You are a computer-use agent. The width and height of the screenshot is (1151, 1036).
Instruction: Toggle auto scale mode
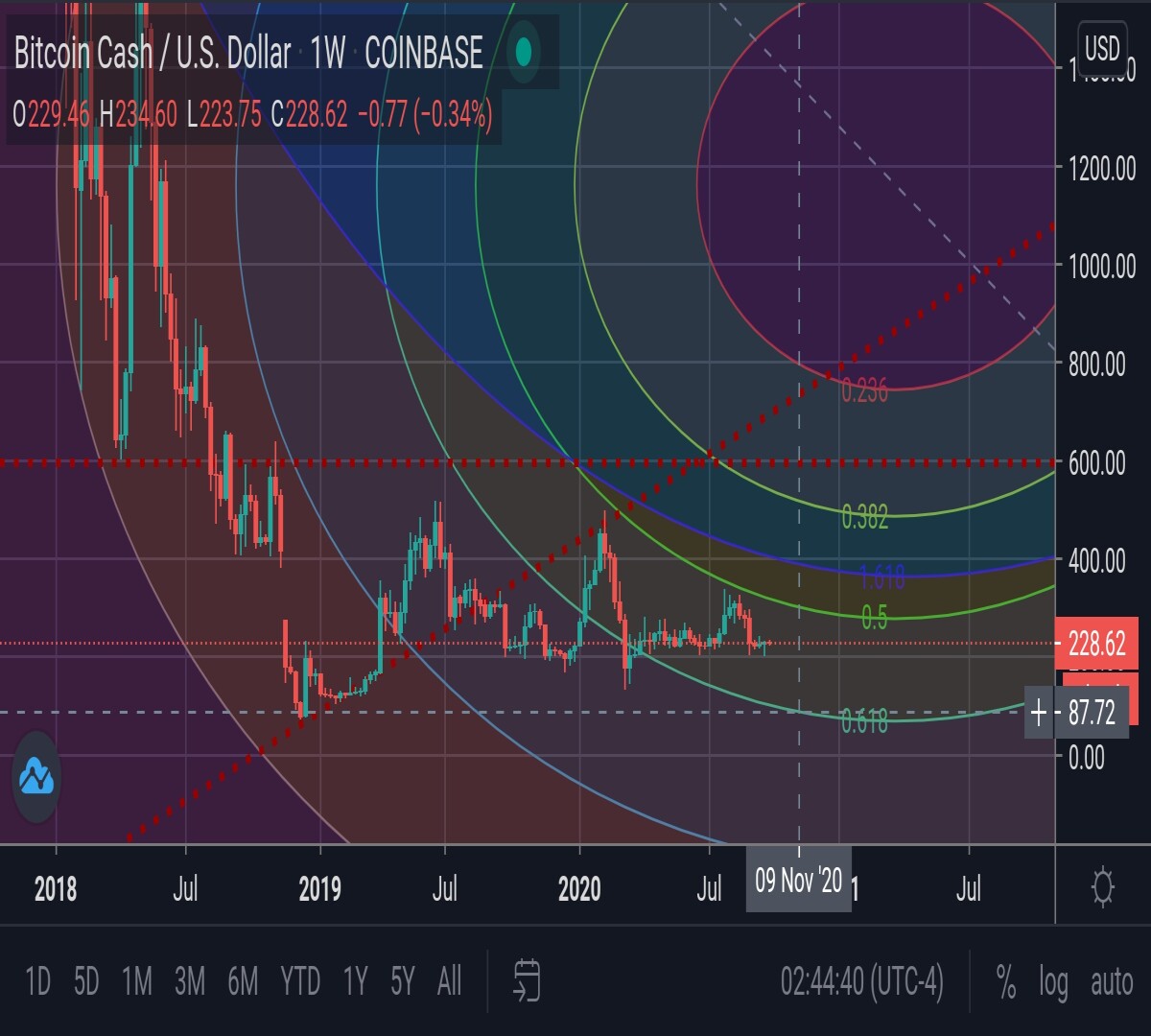point(1112,982)
